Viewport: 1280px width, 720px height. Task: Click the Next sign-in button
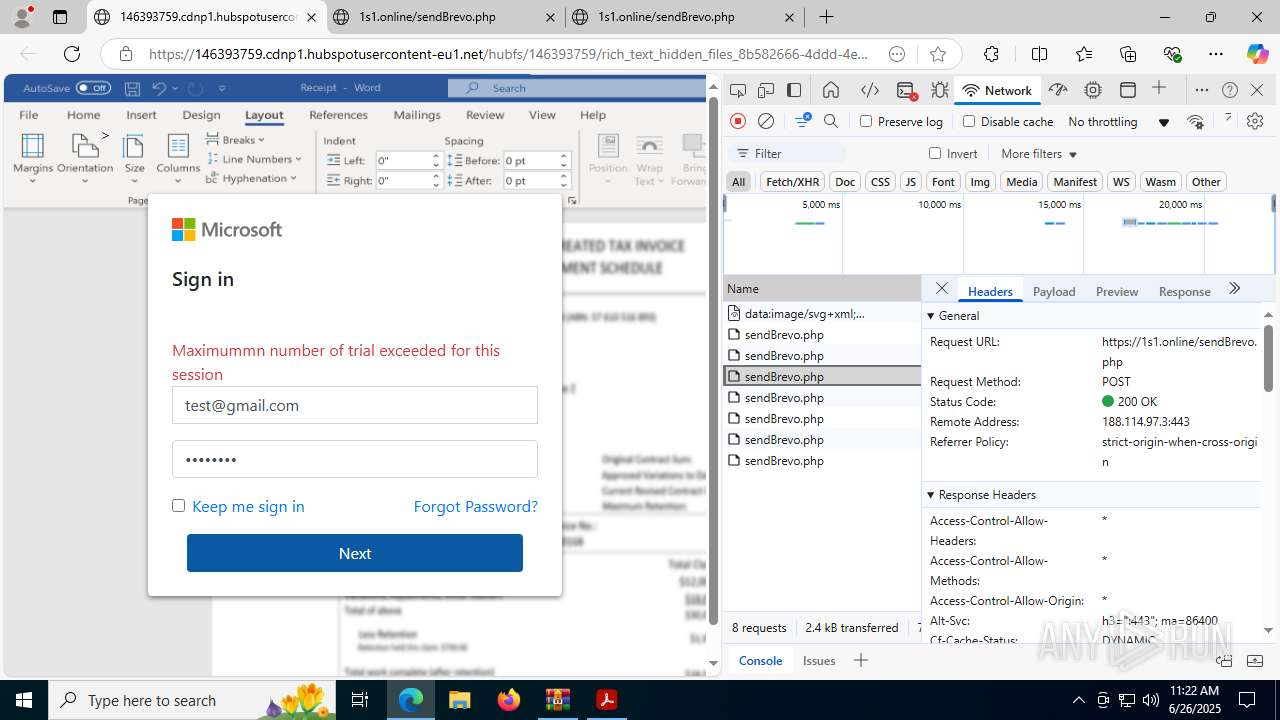click(355, 553)
